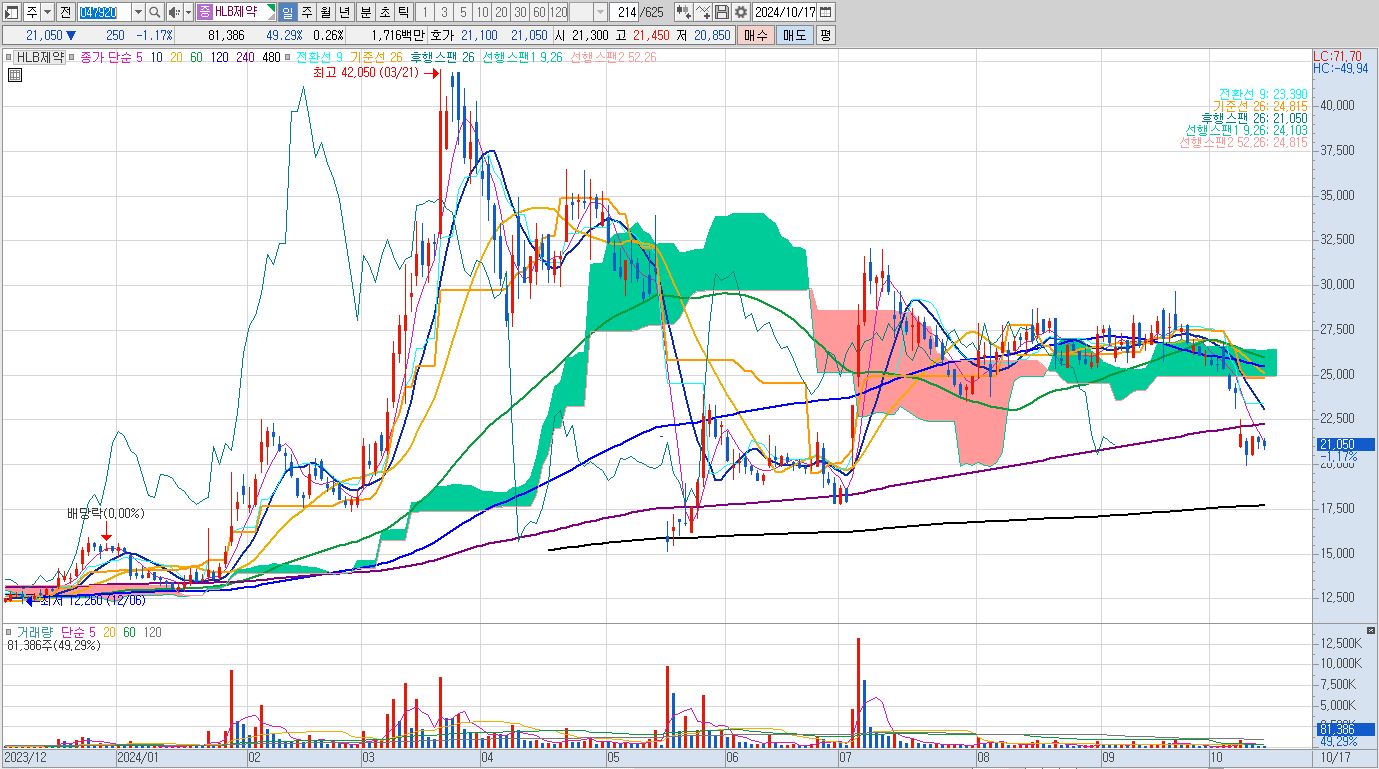The width and height of the screenshot is (1379, 769).
Task: Toggle the square marker before 종가 단순
Action: (x=72, y=57)
